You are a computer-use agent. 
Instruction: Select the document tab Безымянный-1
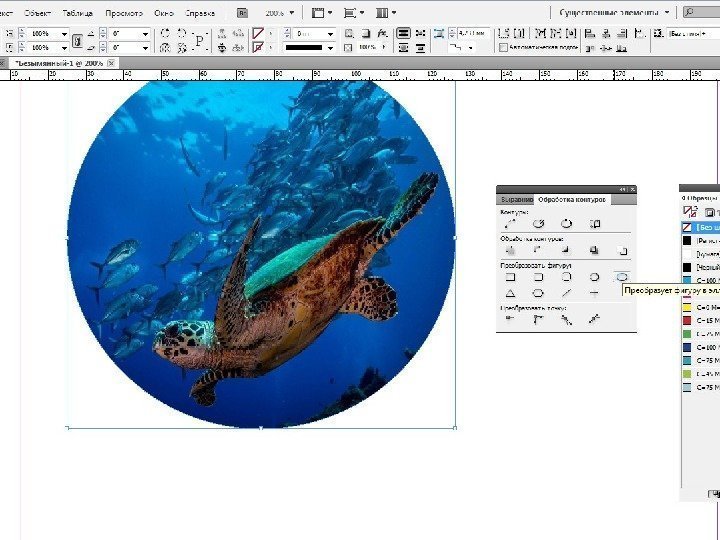[x=58, y=62]
